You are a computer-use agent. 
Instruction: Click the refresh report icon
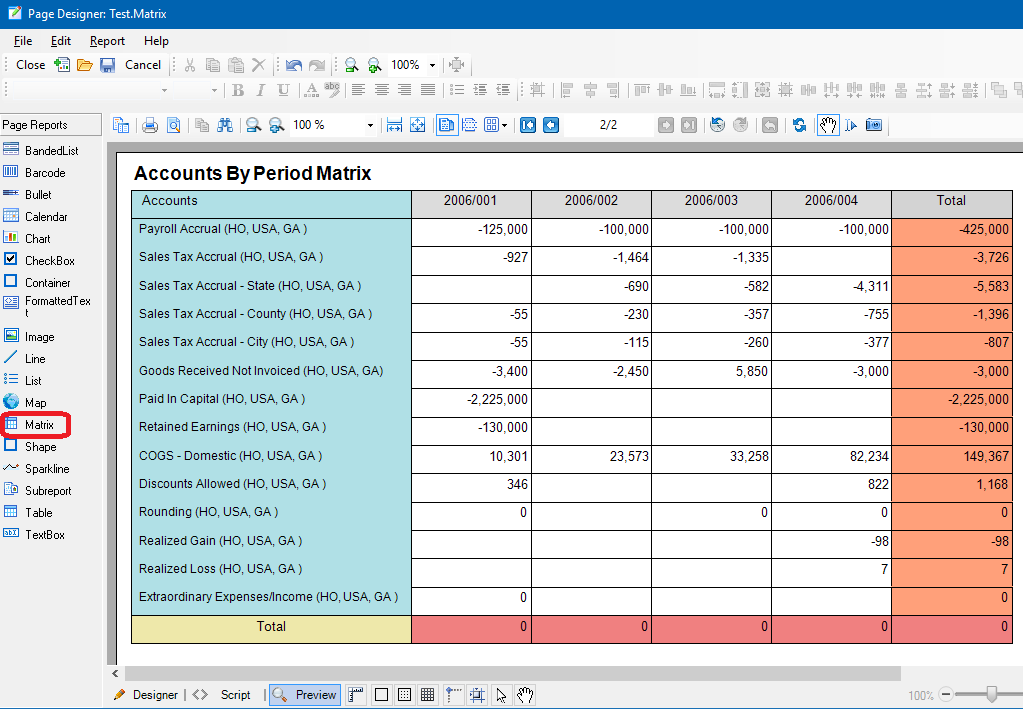pyautogui.click(x=799, y=125)
